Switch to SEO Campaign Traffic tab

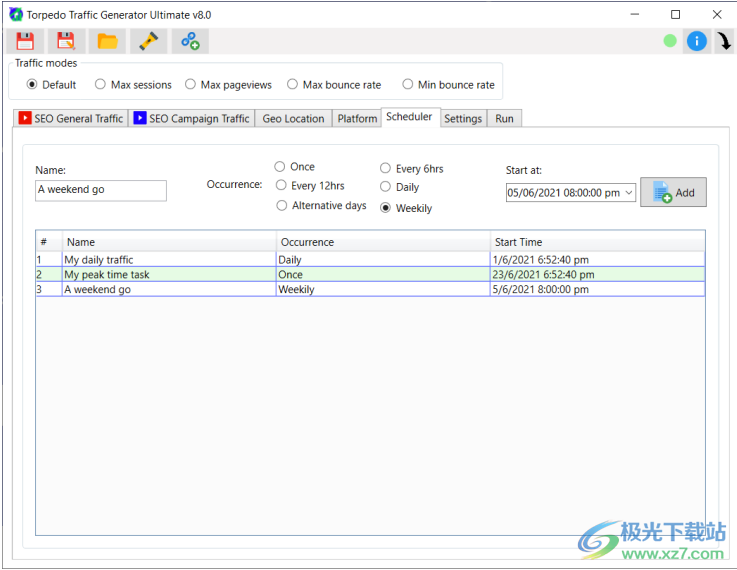pos(192,118)
